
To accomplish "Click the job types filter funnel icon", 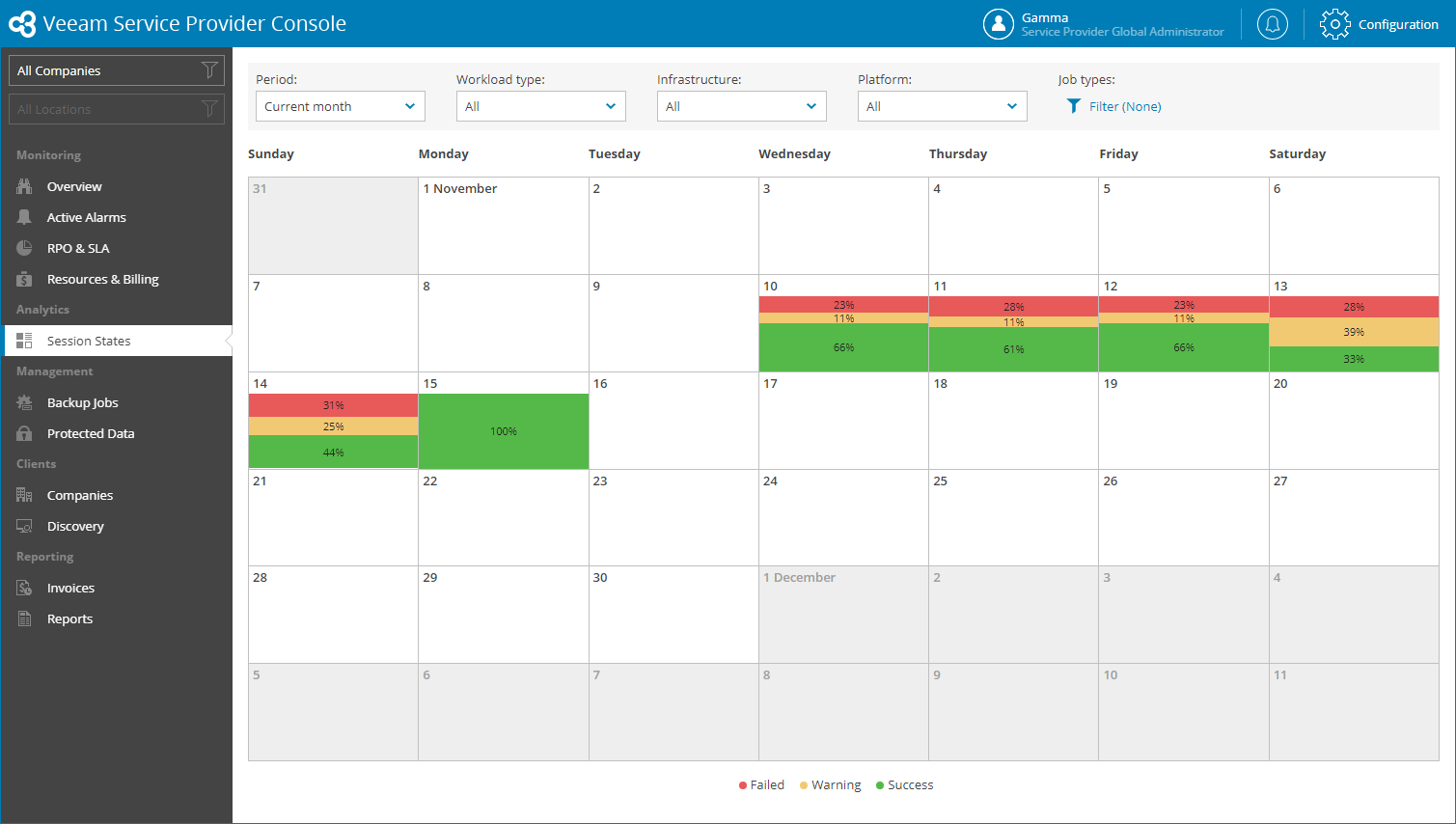I will (x=1073, y=106).
